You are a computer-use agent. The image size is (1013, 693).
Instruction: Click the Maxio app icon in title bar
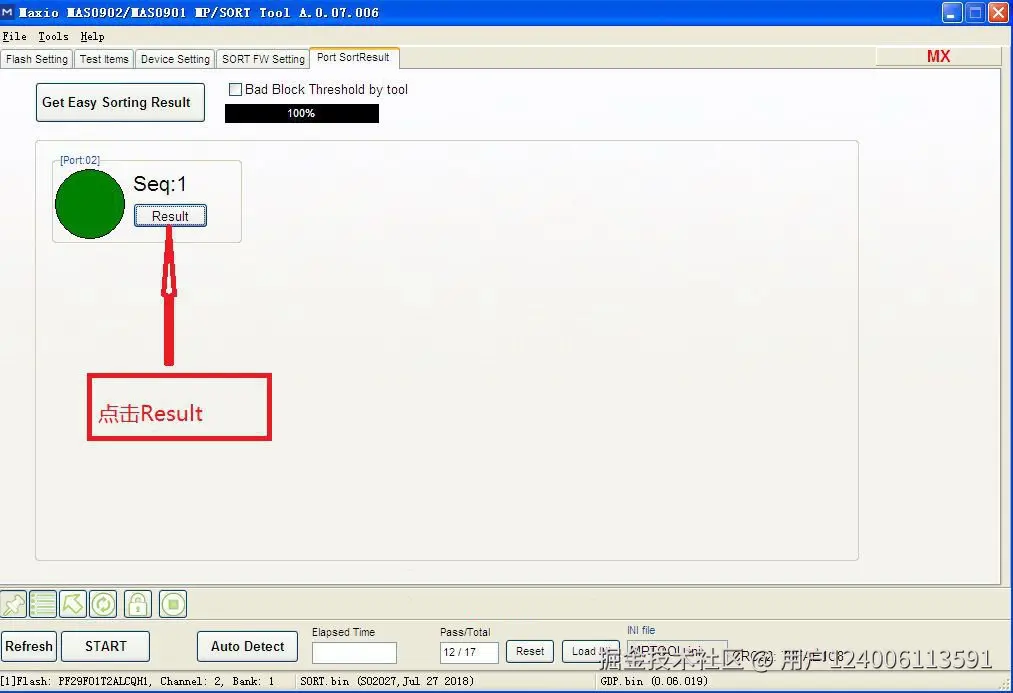point(8,12)
